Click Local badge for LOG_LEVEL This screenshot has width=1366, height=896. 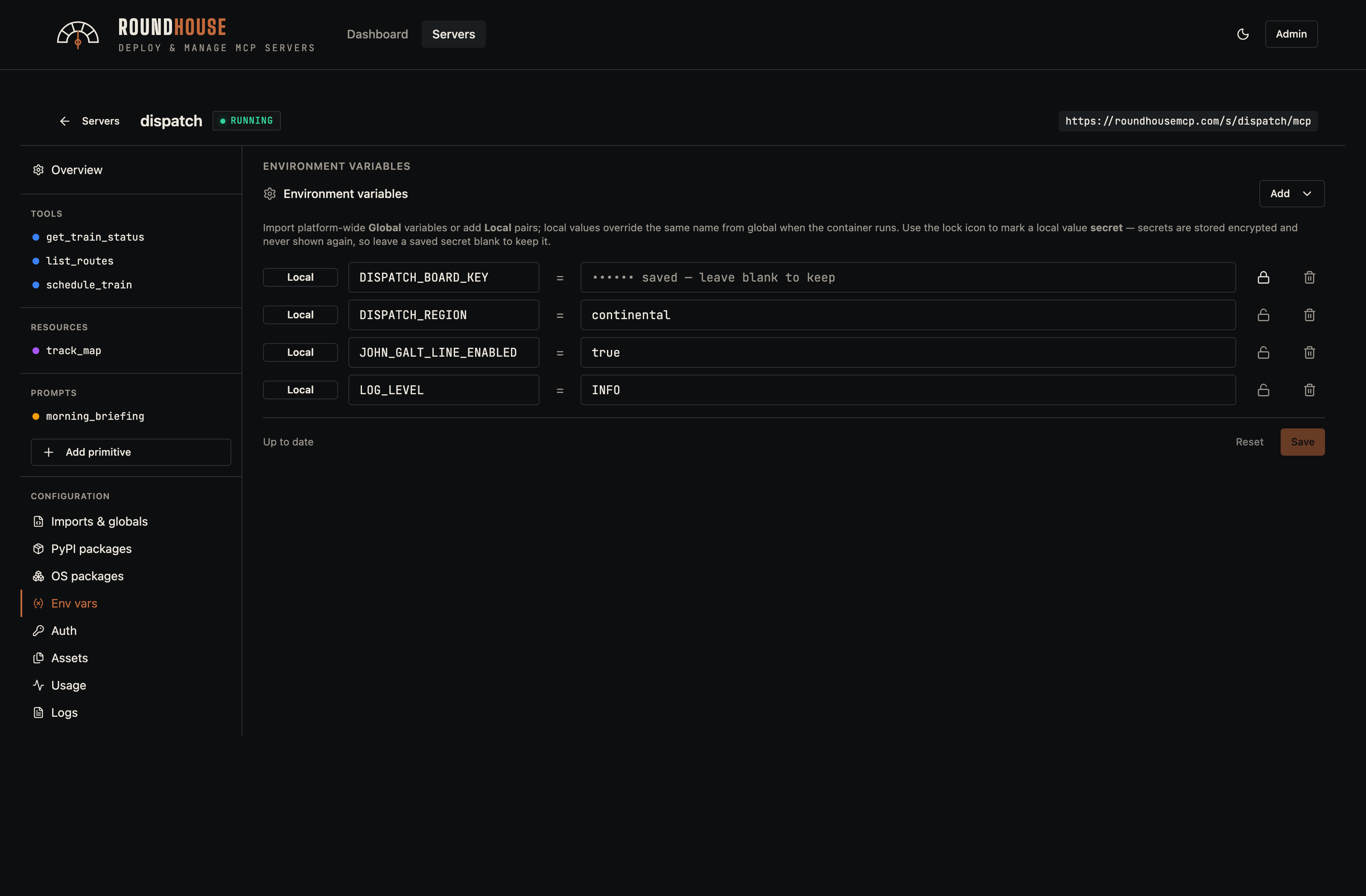(x=300, y=390)
